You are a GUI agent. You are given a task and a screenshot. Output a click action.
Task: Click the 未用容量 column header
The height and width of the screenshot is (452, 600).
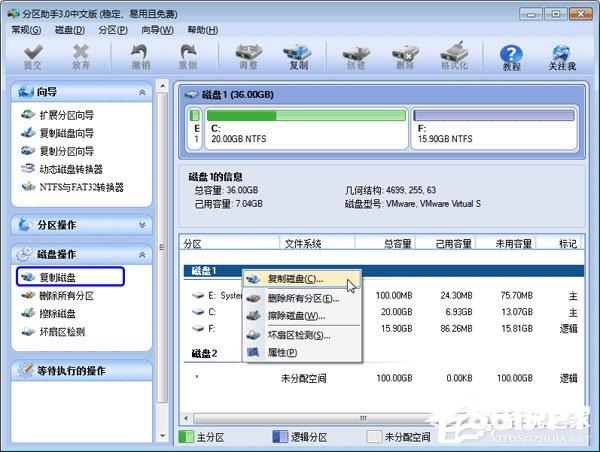pos(506,243)
